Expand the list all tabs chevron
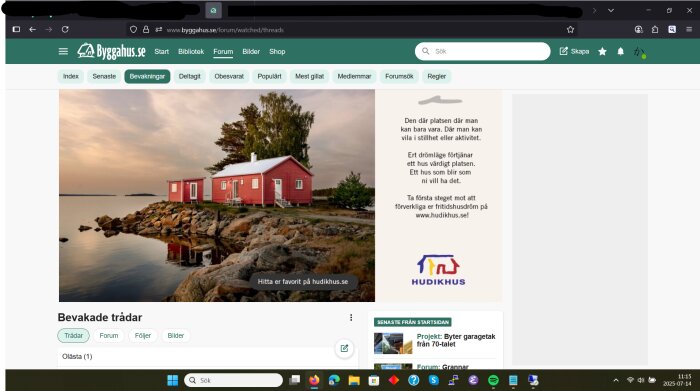 click(611, 10)
